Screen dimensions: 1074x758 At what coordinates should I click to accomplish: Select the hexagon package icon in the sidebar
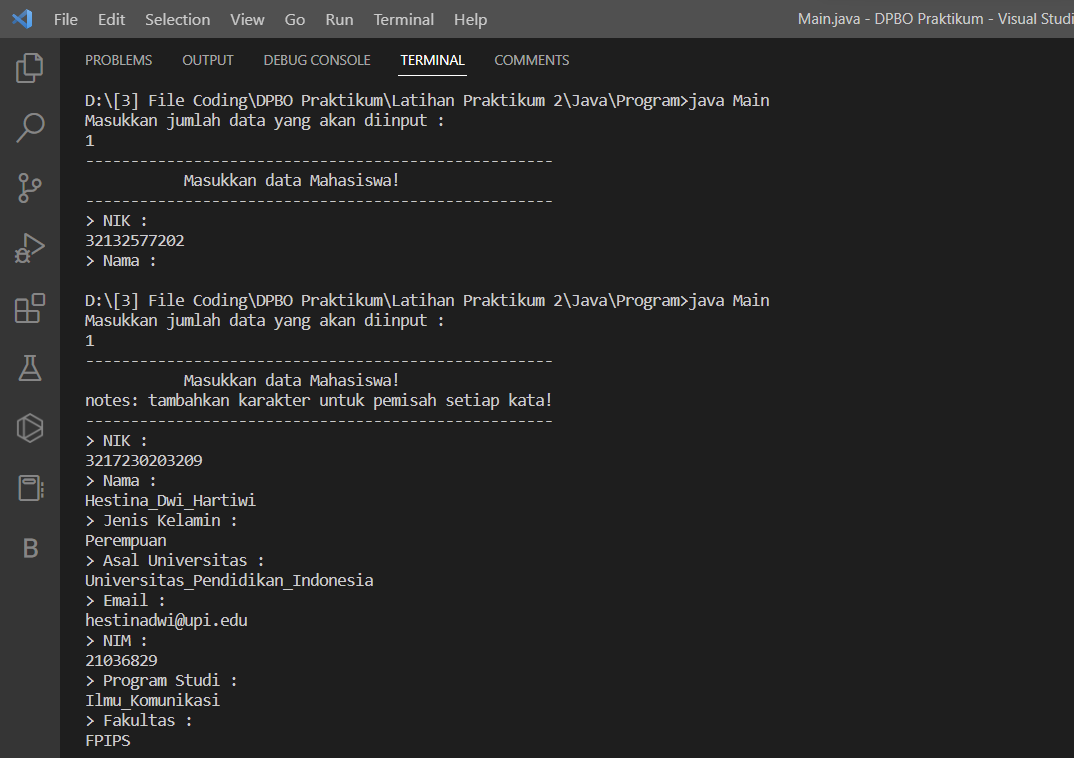pos(29,428)
